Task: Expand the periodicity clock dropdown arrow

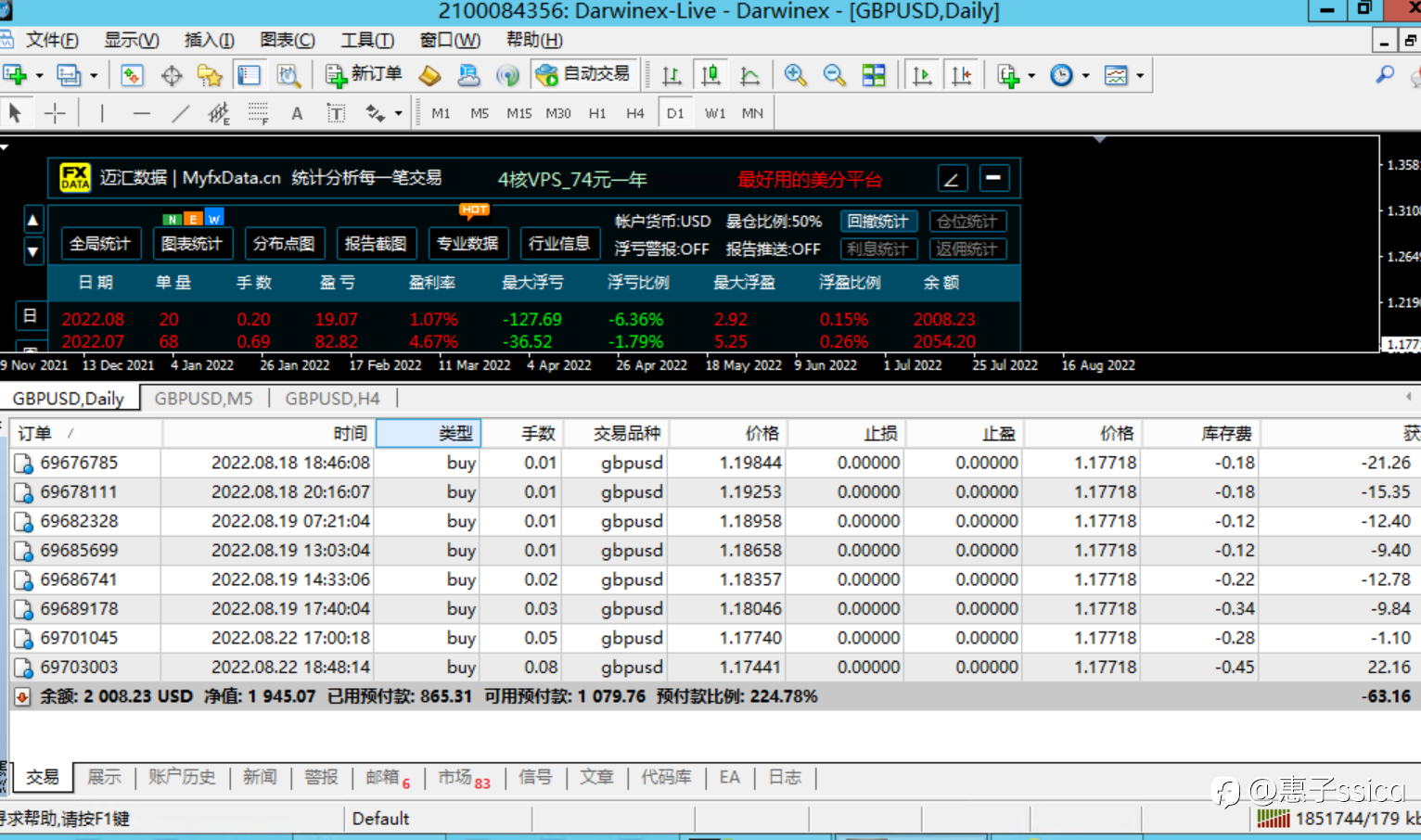Action: 1085,76
